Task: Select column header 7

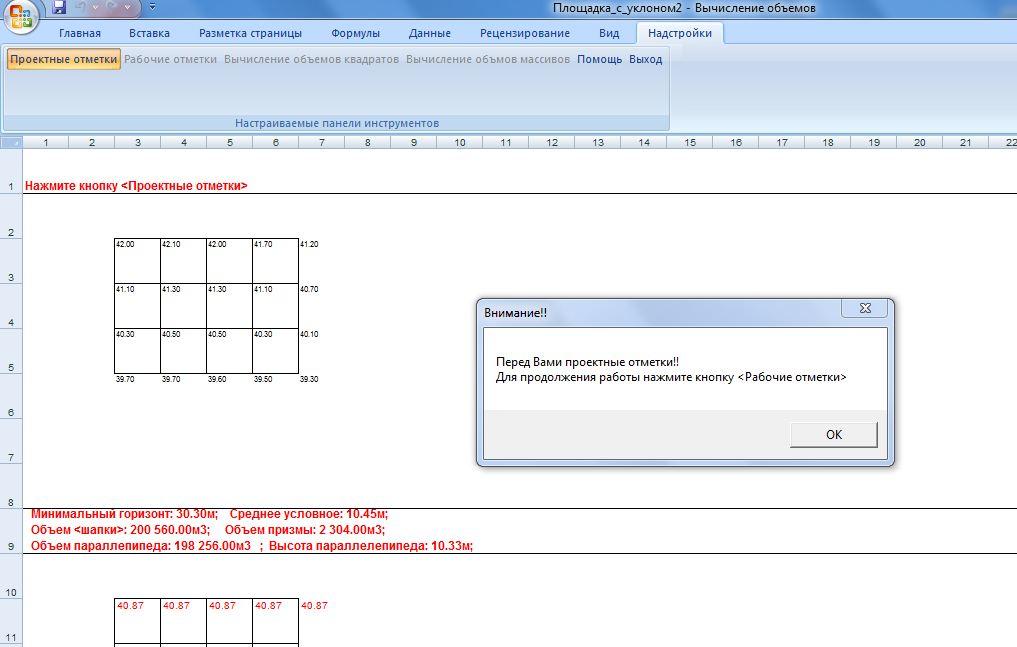Action: 322,142
